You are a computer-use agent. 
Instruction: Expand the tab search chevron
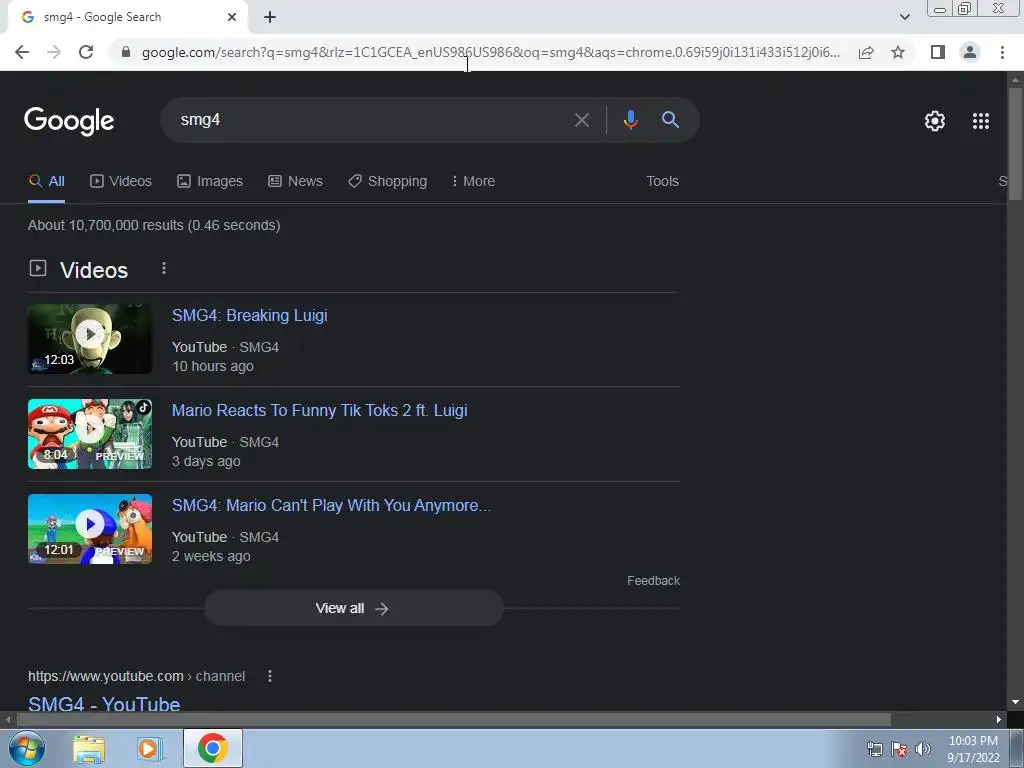tap(904, 17)
